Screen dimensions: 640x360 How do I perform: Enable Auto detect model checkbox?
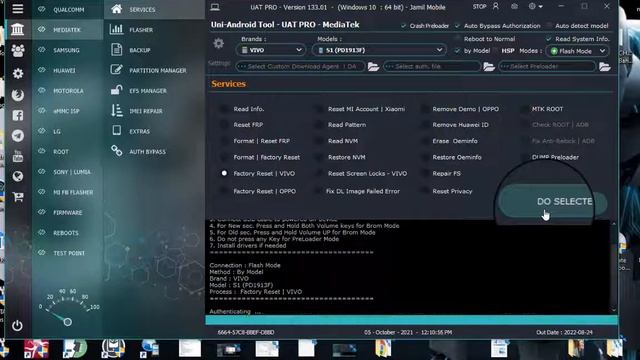tap(549, 26)
